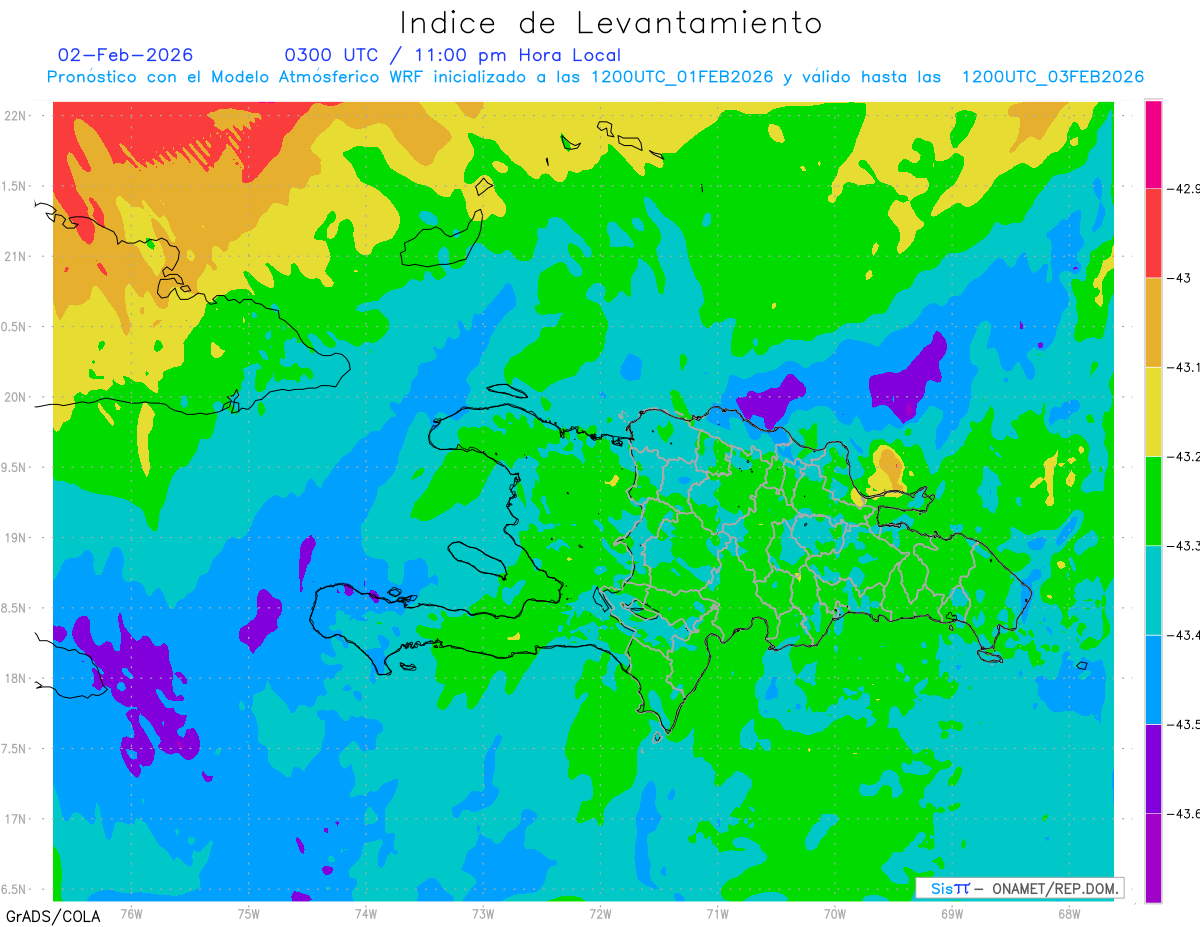Click the "75W" longitude label

click(248, 913)
